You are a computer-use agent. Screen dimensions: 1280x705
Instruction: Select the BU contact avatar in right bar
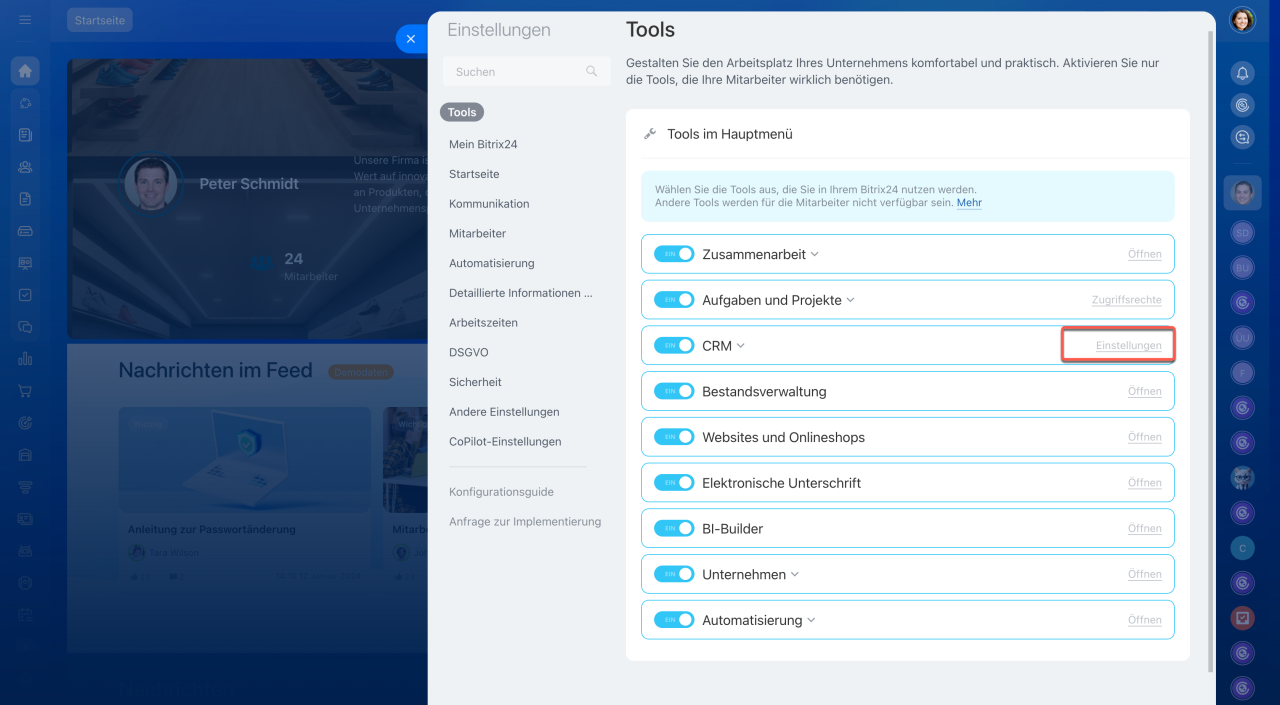pos(1242,268)
